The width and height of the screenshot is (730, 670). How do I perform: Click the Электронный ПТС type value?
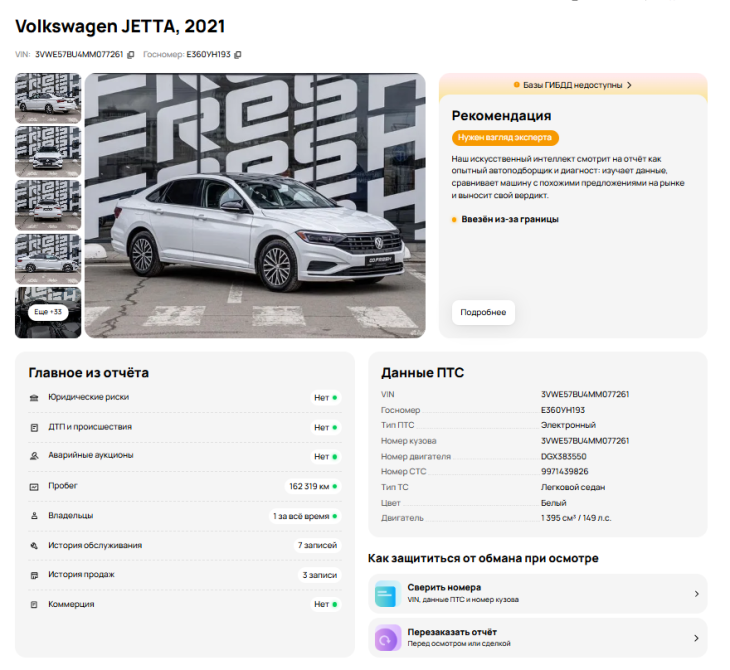pos(568,425)
